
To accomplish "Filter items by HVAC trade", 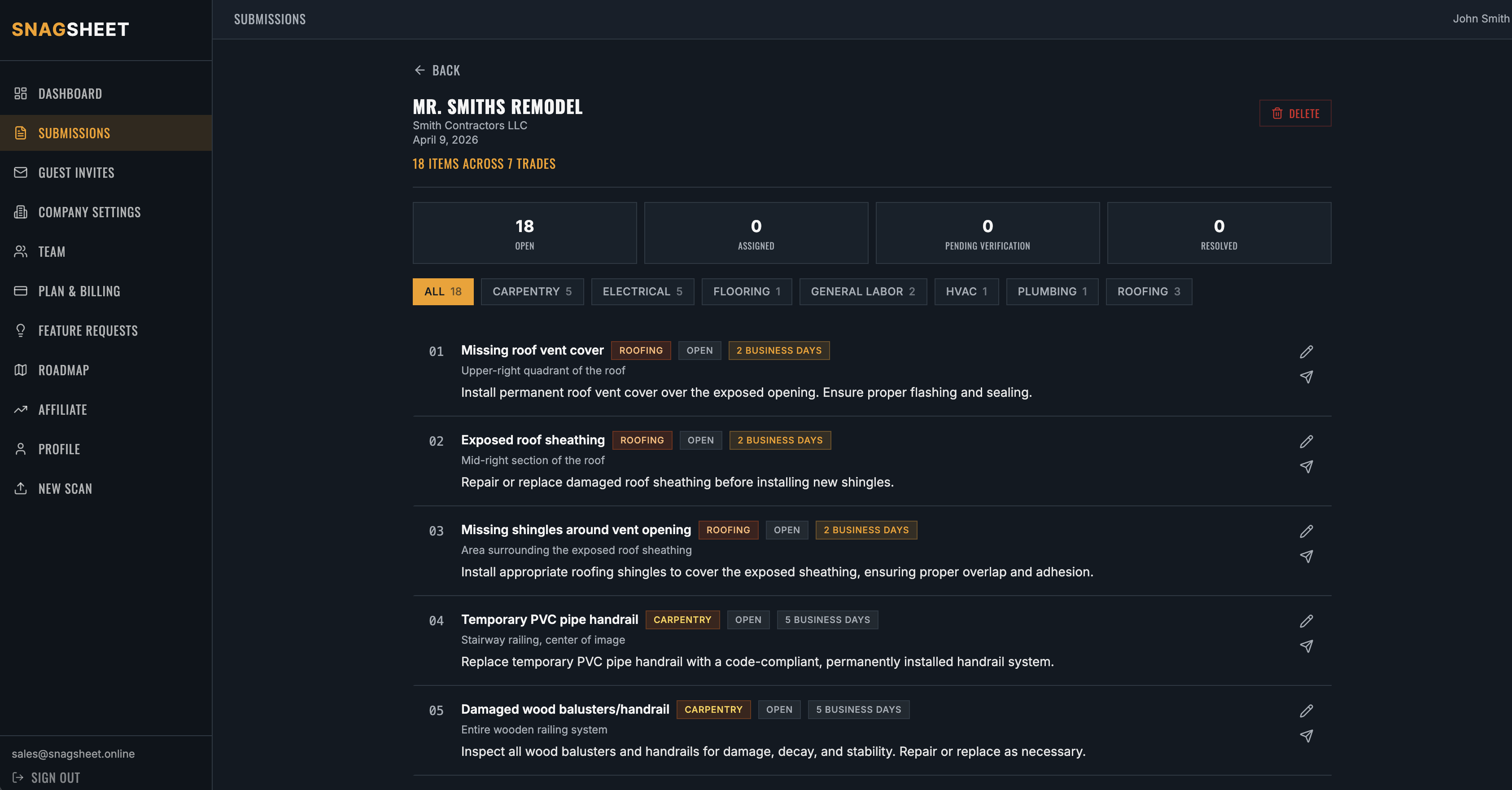I will 967,291.
